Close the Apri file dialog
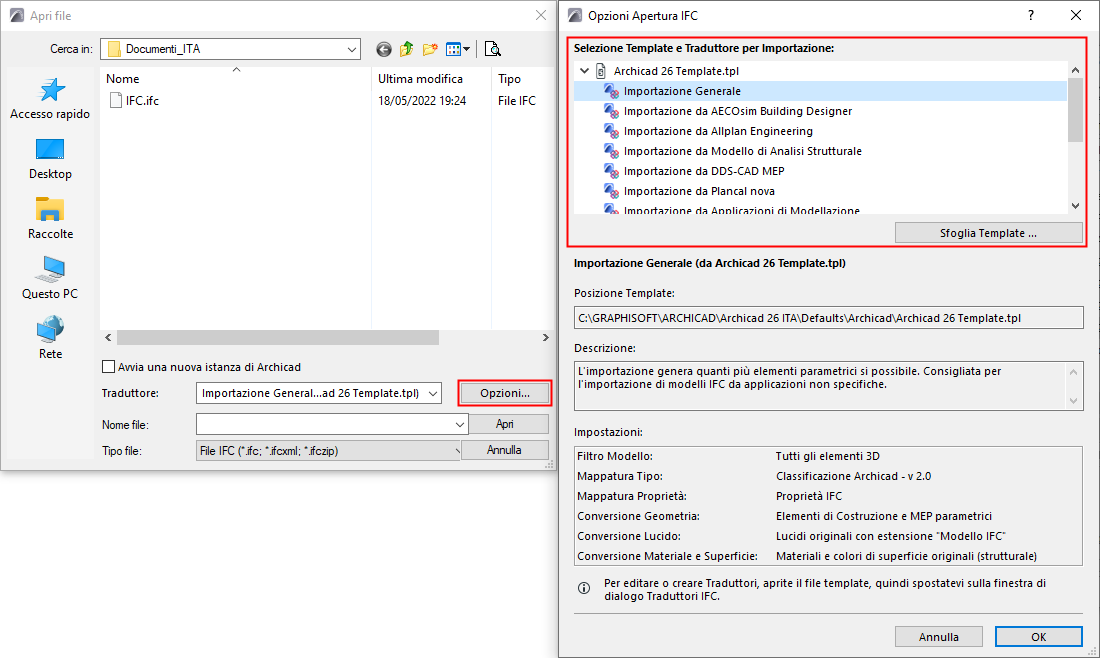Viewport: 1100px width, 658px height. pos(541,15)
